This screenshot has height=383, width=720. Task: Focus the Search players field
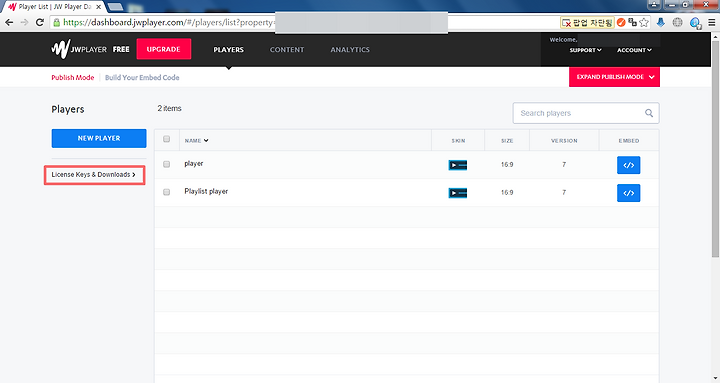pyautogui.click(x=586, y=113)
